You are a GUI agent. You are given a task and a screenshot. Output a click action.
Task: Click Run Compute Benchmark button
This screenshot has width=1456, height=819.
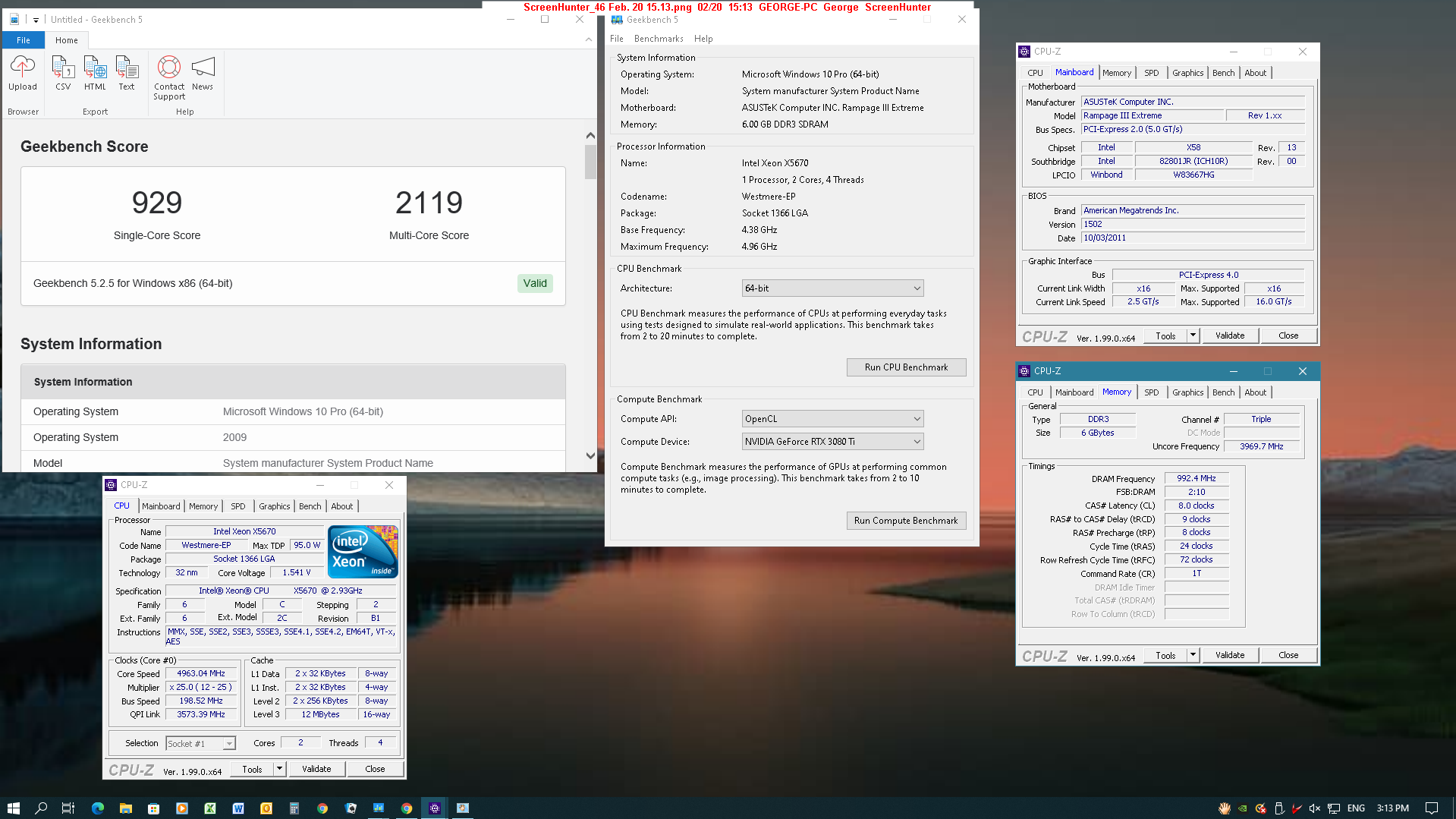906,521
